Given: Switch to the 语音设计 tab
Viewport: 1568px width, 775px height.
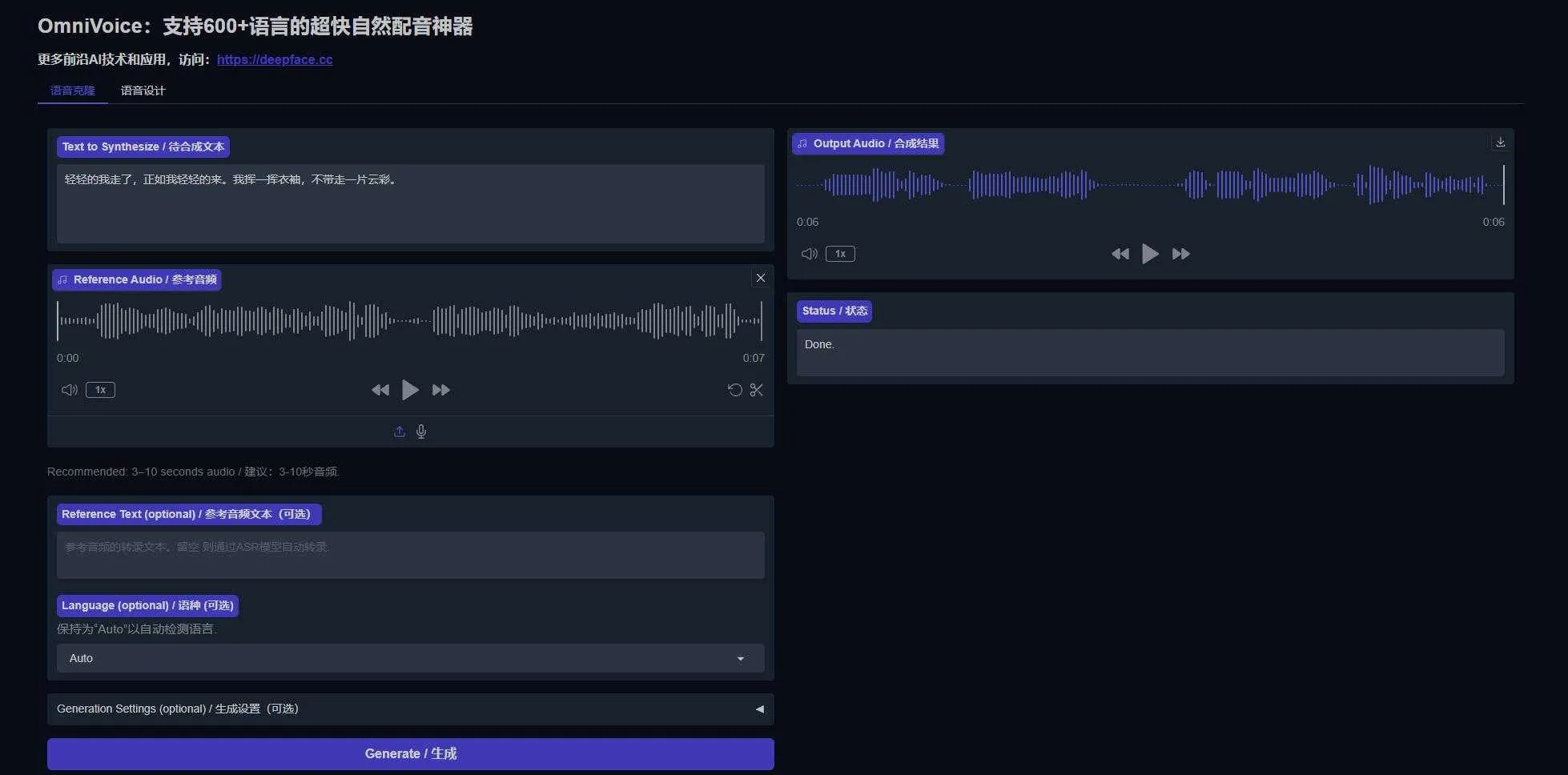Looking at the screenshot, I should [x=143, y=90].
